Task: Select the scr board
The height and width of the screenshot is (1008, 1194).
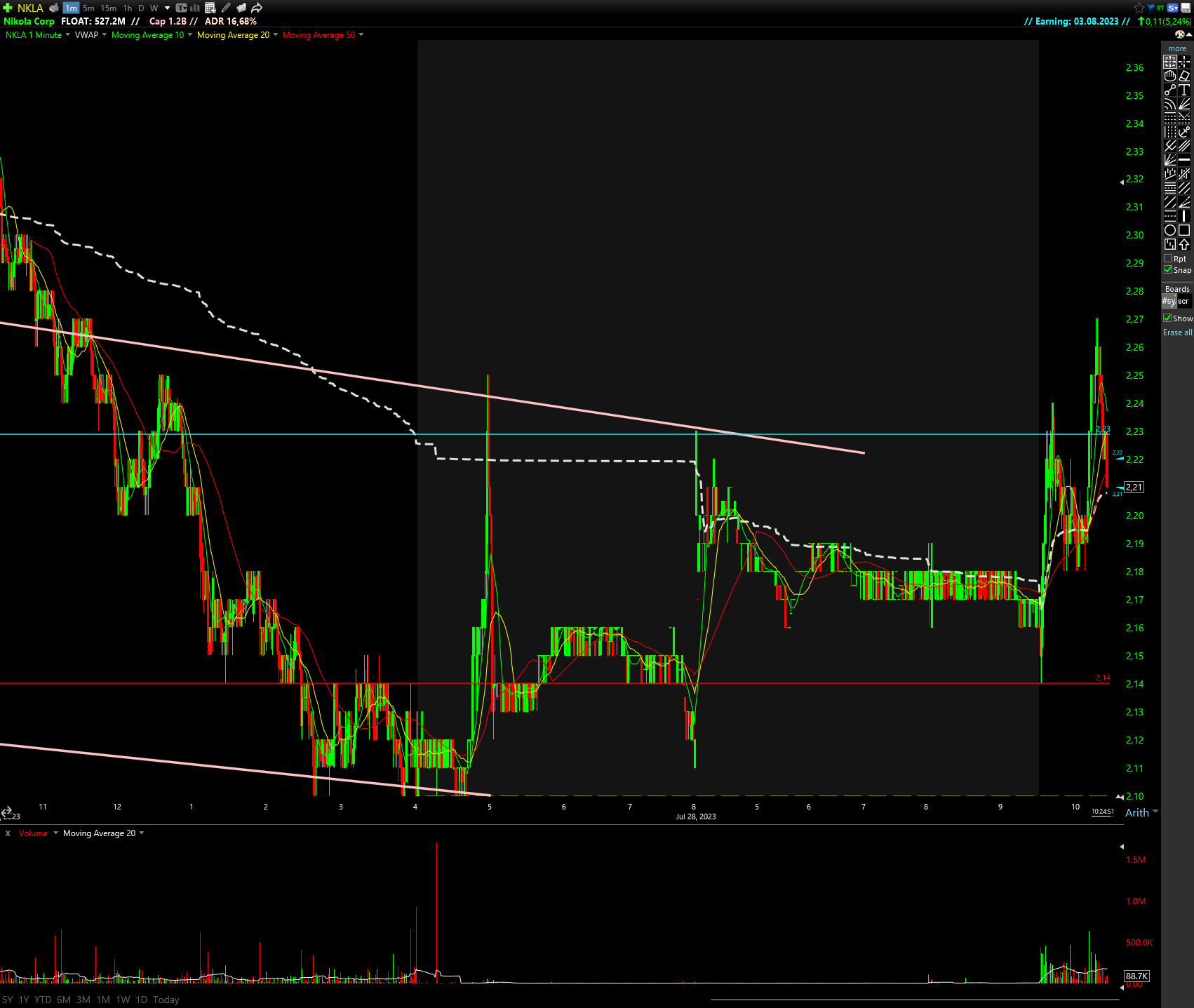Action: pos(1183,301)
